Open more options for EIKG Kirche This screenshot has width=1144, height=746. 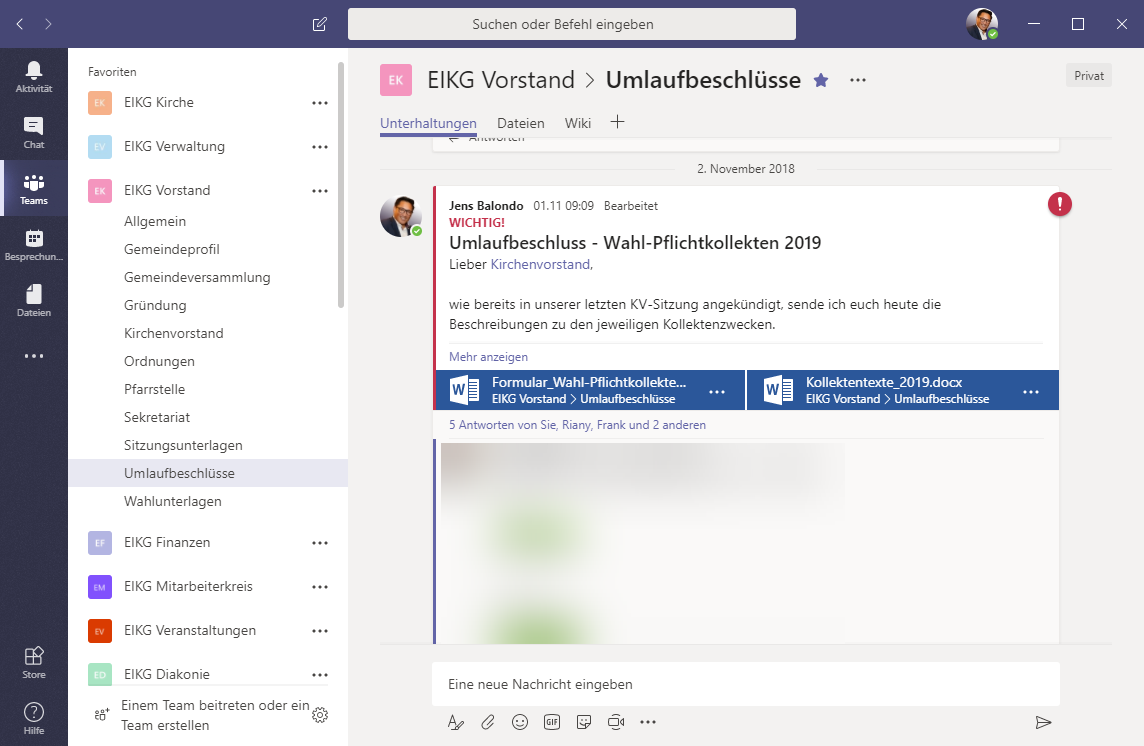pos(320,103)
